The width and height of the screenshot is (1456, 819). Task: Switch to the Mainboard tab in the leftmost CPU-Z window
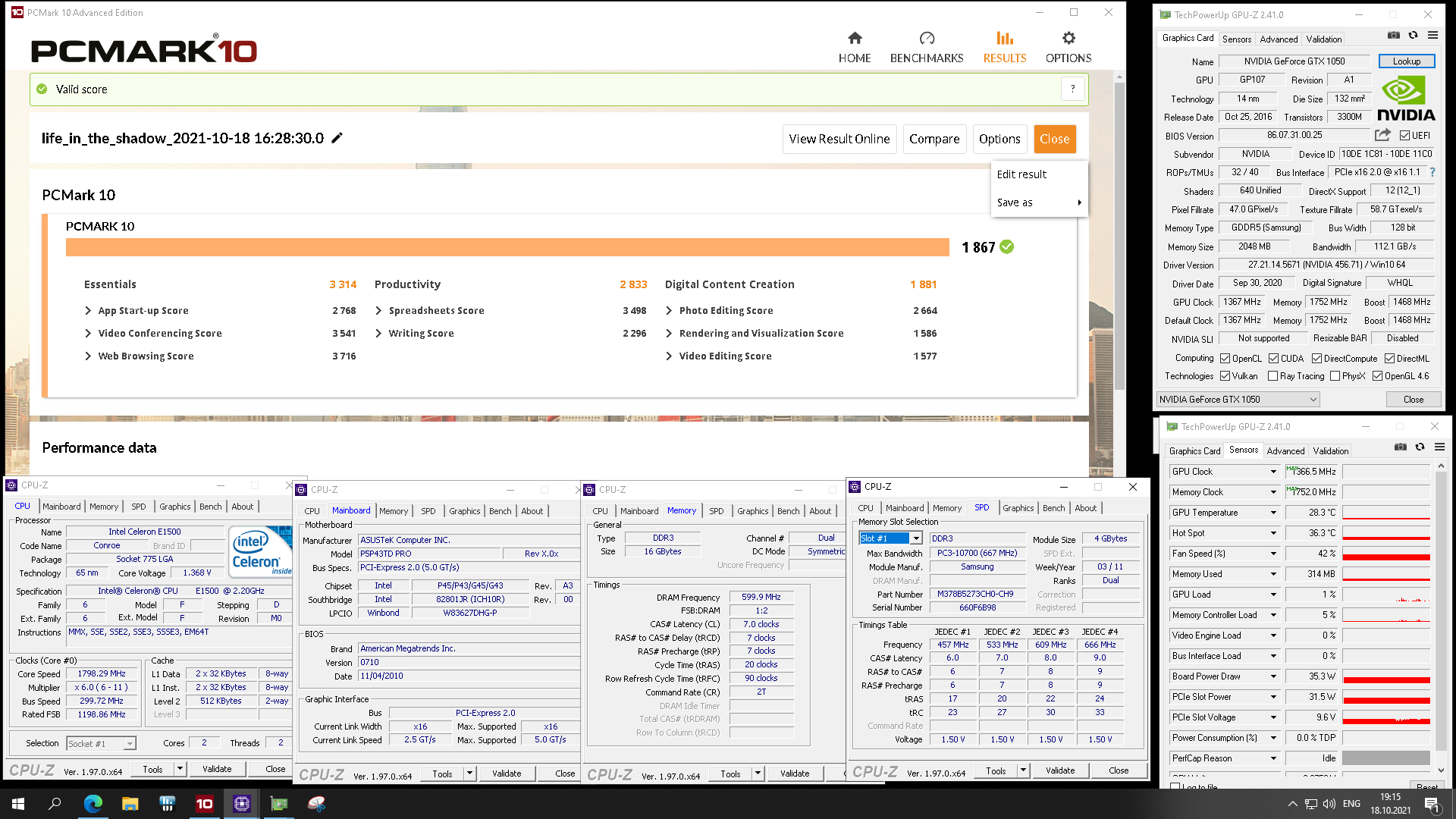(x=61, y=507)
